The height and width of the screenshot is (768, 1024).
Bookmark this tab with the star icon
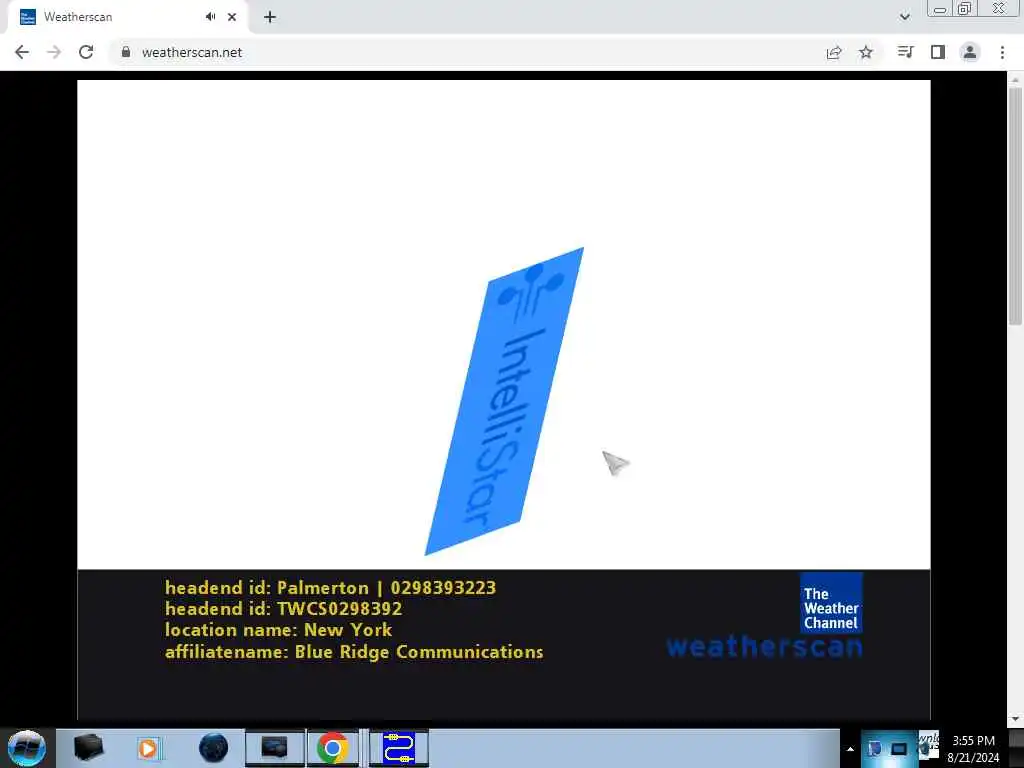point(866,52)
